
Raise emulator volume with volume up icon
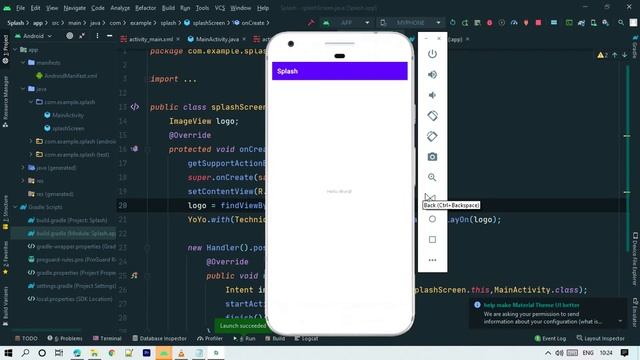[x=432, y=75]
